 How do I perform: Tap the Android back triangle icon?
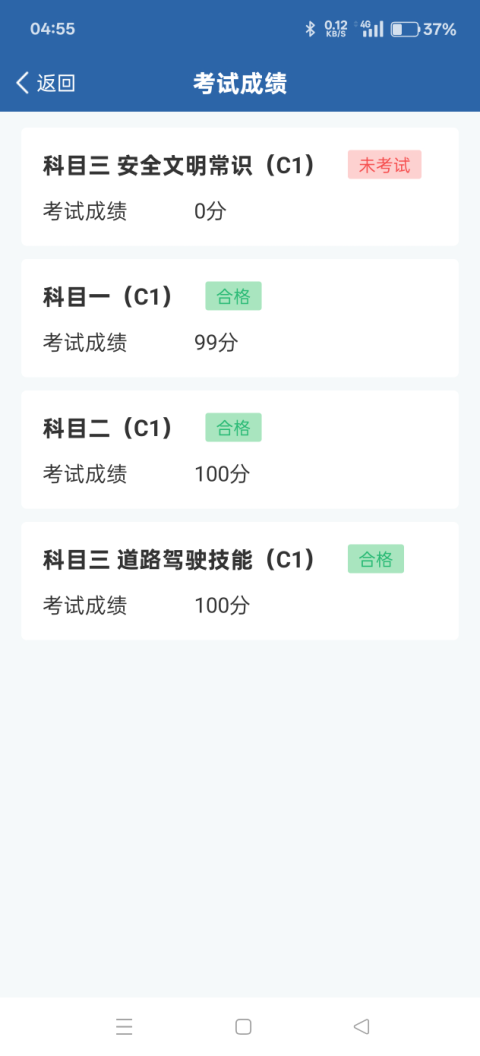(x=362, y=1026)
